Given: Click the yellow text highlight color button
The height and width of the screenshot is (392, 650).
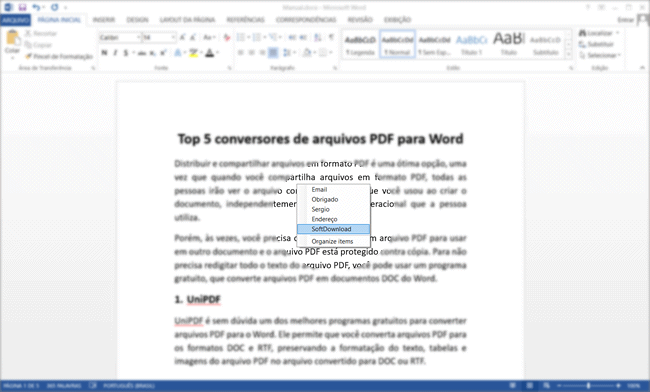Looking at the screenshot, I should [193, 53].
